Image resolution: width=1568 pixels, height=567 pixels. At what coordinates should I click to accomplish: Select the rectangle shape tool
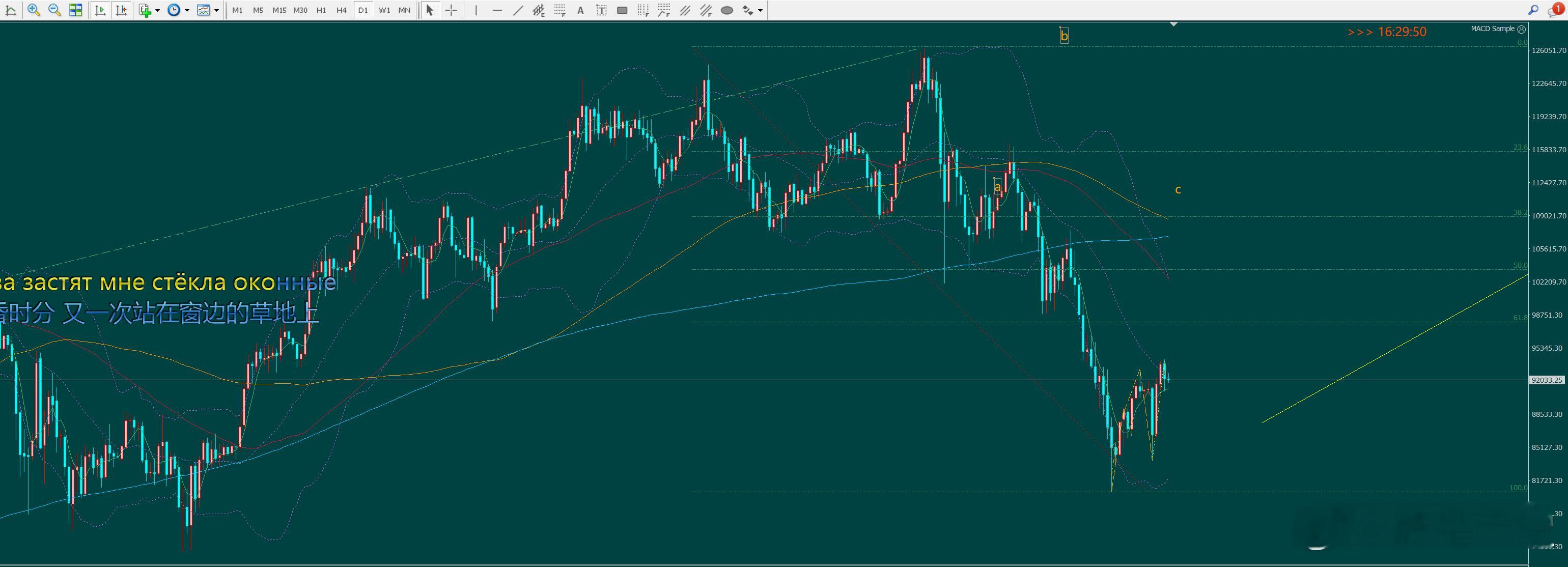click(622, 10)
